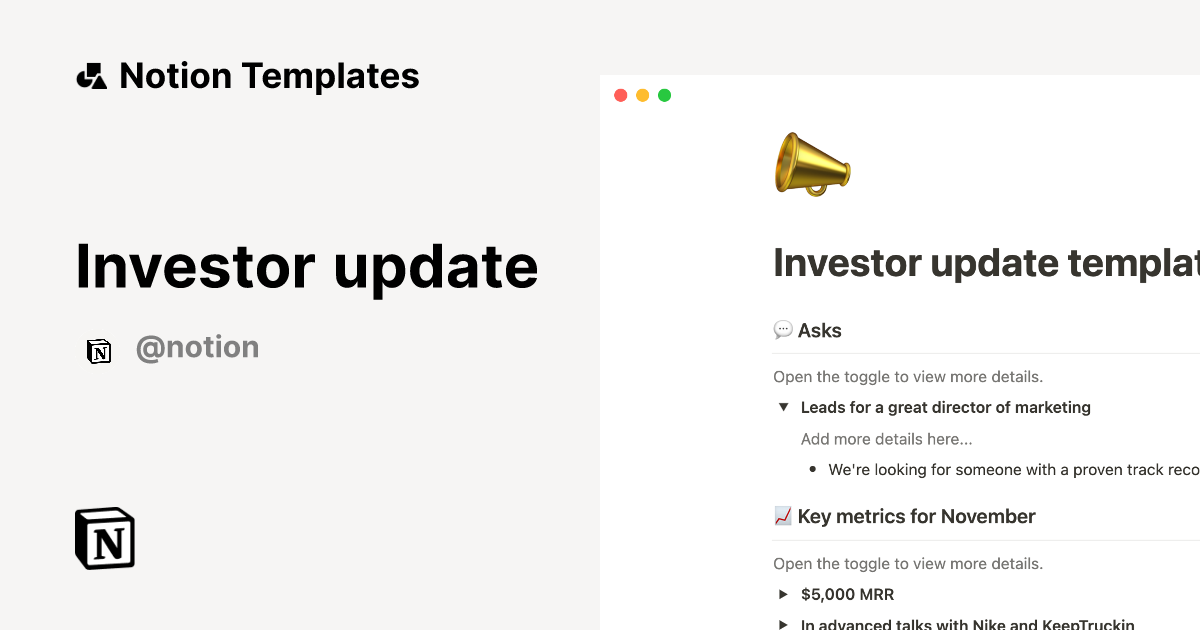Click the 'Asks' section heading
Image resolution: width=1200 pixels, height=630 pixels.
click(821, 330)
